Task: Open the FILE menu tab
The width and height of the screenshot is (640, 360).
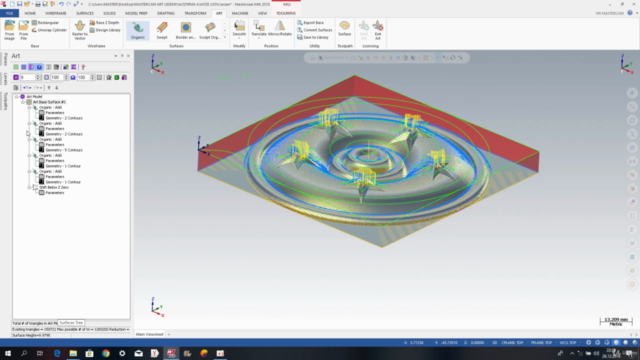Action: point(9,13)
